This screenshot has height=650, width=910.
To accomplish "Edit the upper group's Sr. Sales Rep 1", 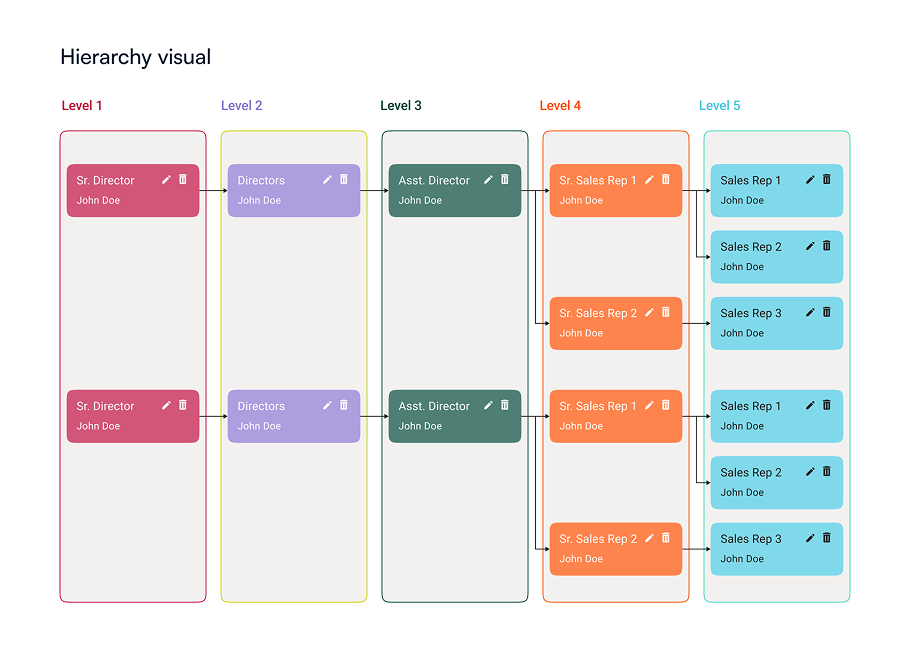I will tap(649, 180).
